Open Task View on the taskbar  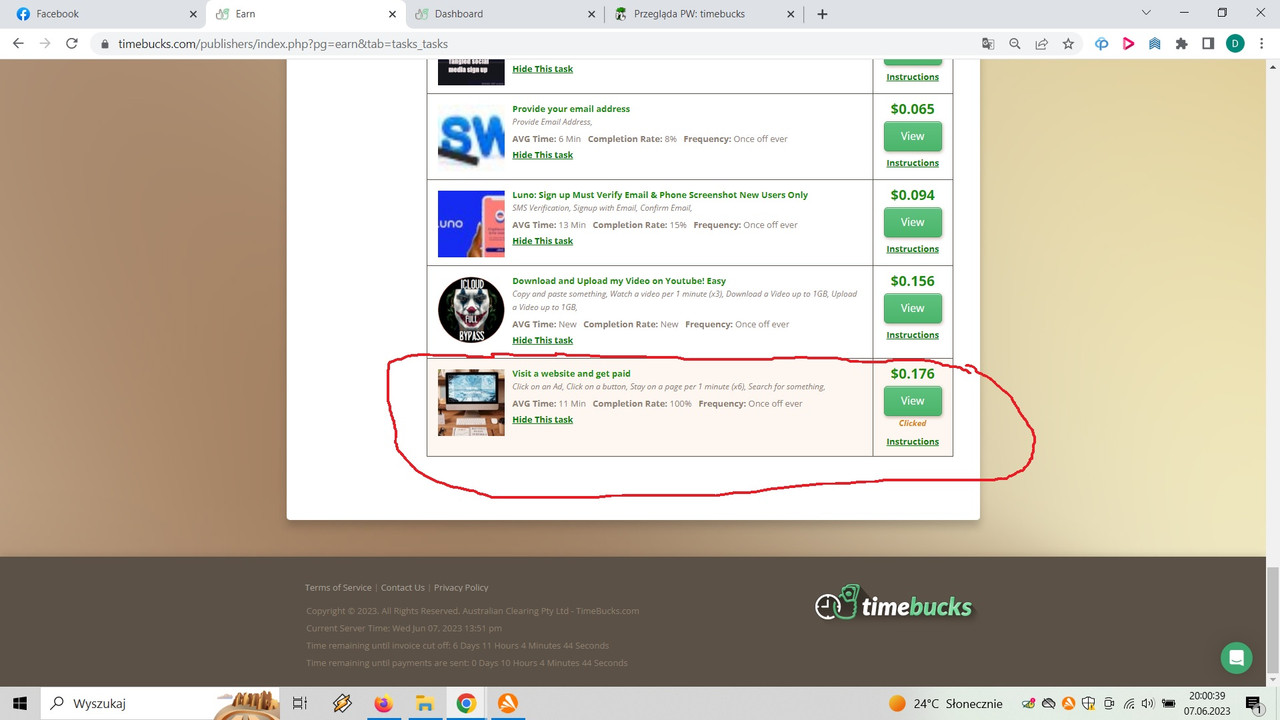pyautogui.click(x=299, y=703)
